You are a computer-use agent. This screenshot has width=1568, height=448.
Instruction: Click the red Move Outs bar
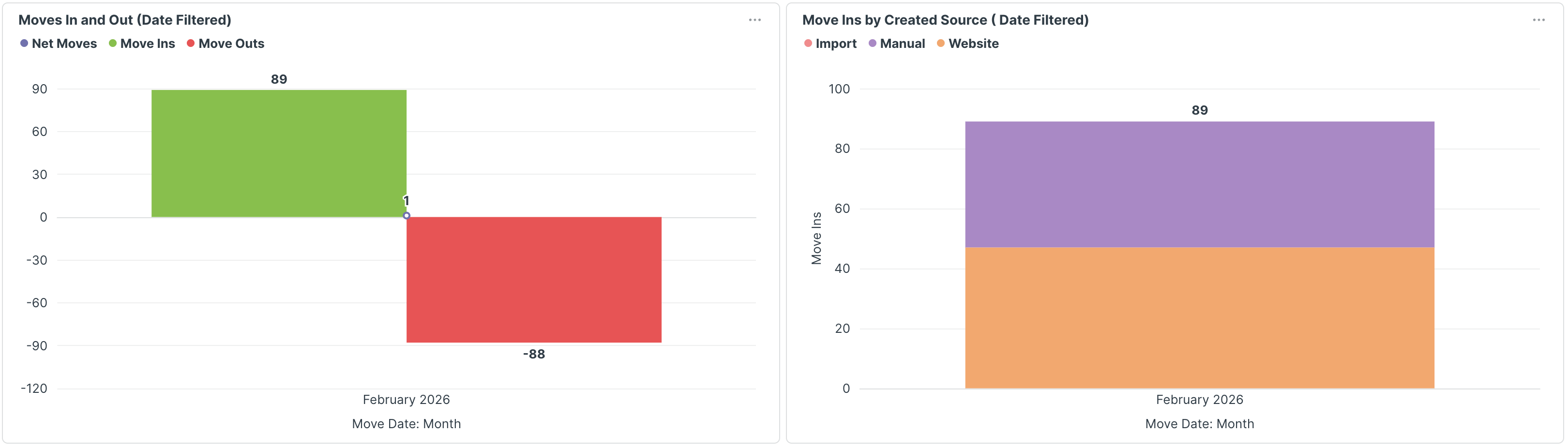coord(534,279)
